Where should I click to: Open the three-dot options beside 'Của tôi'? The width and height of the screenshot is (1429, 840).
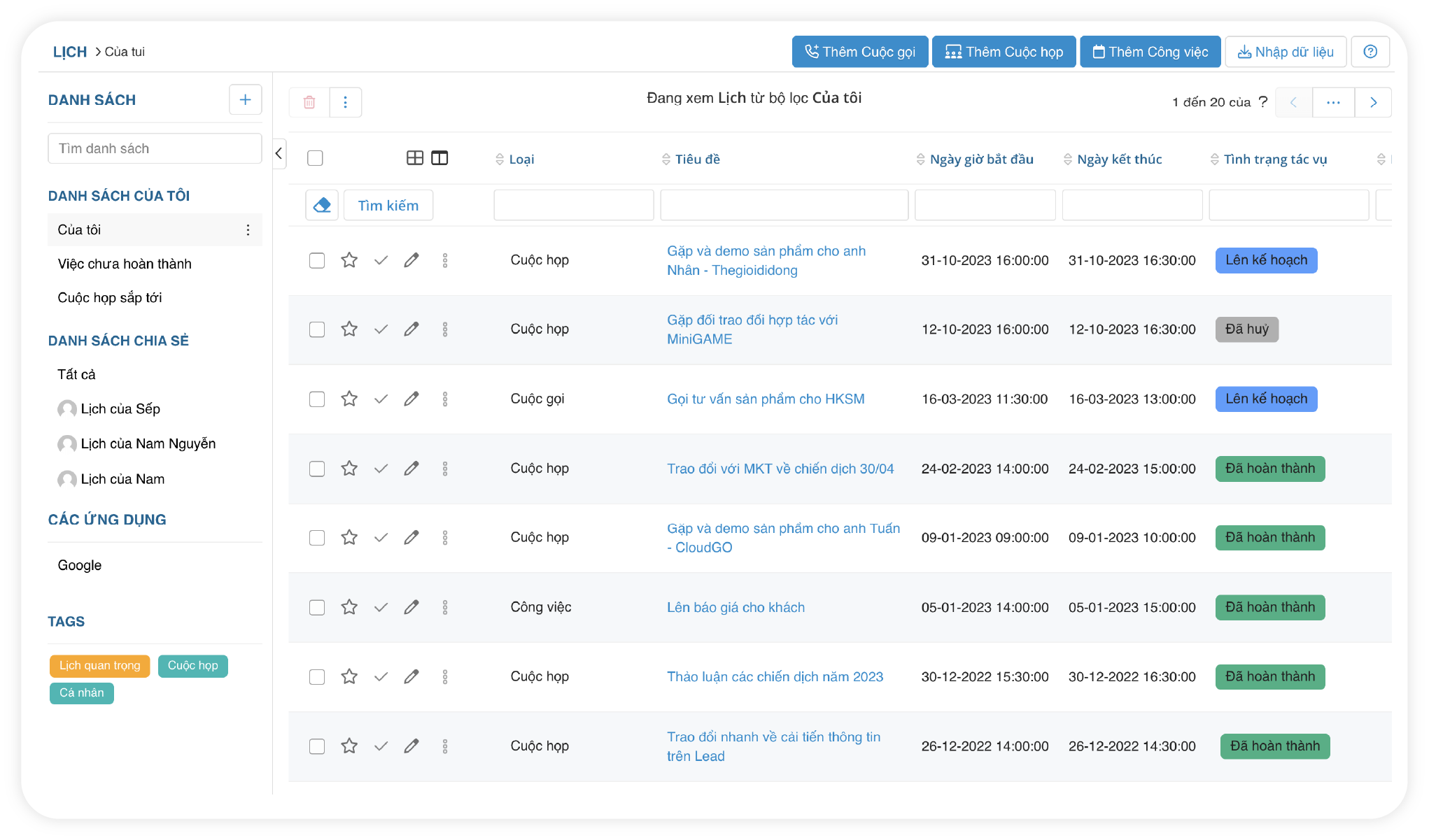click(x=248, y=230)
